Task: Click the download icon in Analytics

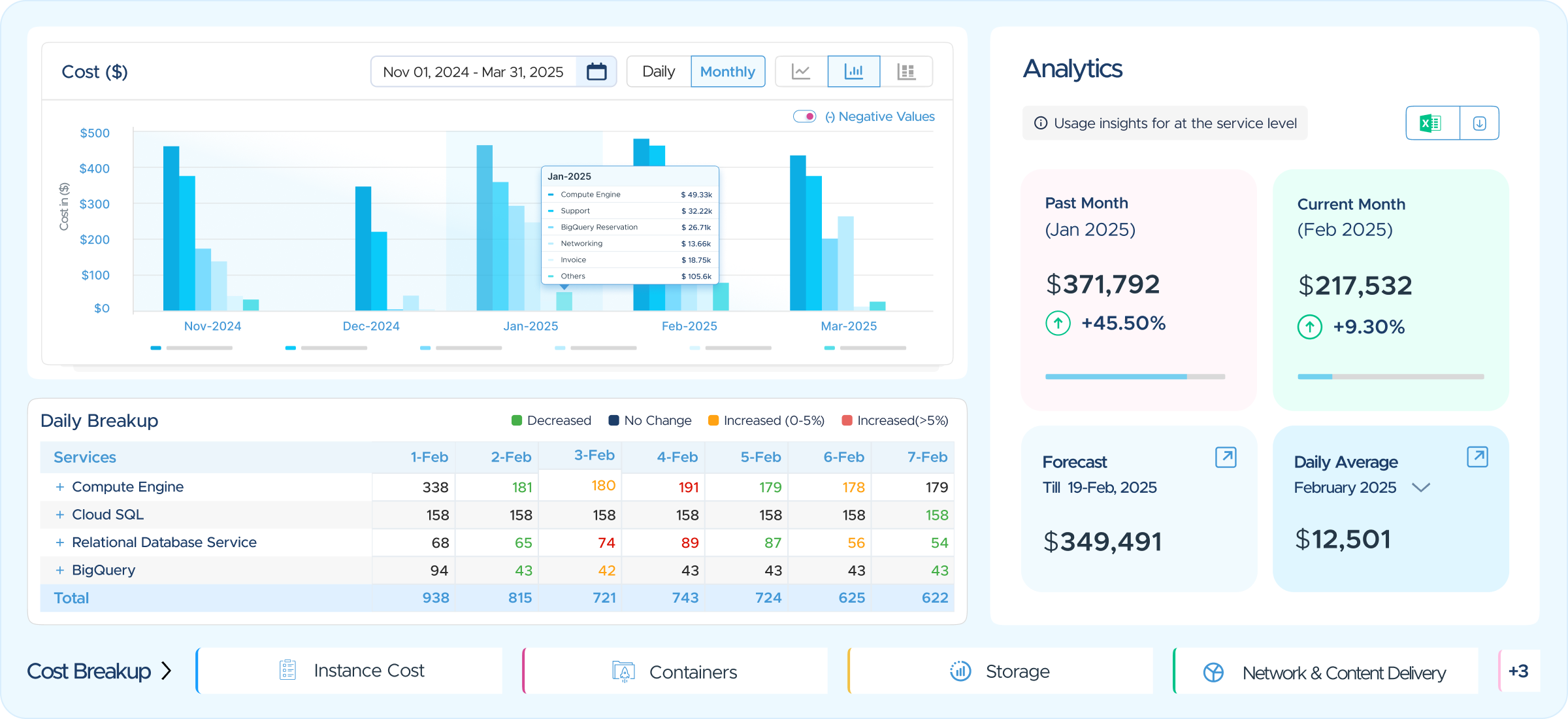Action: coord(1479,123)
